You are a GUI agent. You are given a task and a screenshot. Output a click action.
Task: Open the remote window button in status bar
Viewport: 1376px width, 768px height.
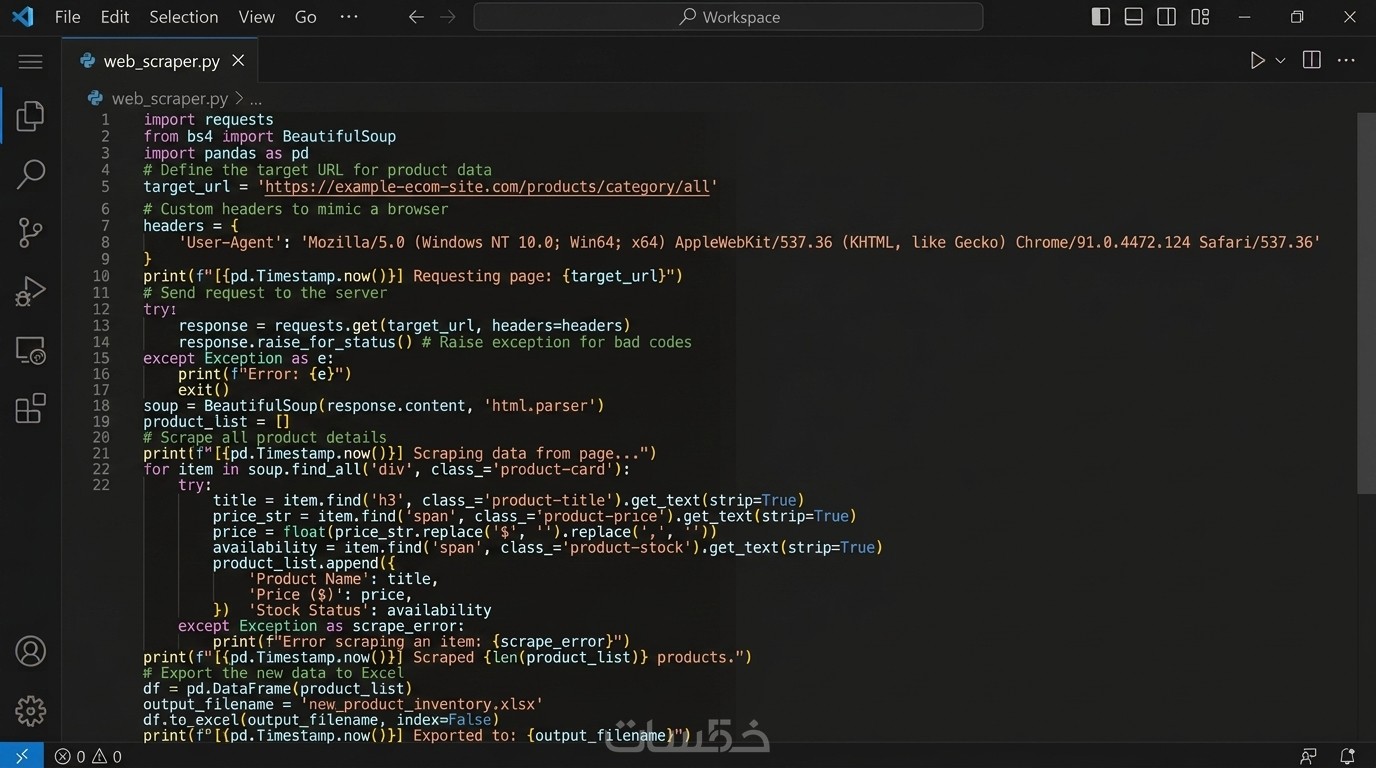(22, 756)
